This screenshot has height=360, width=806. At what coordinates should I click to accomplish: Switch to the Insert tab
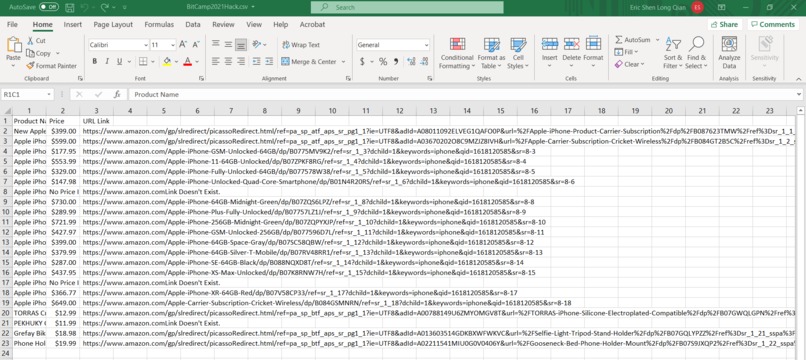click(72, 24)
